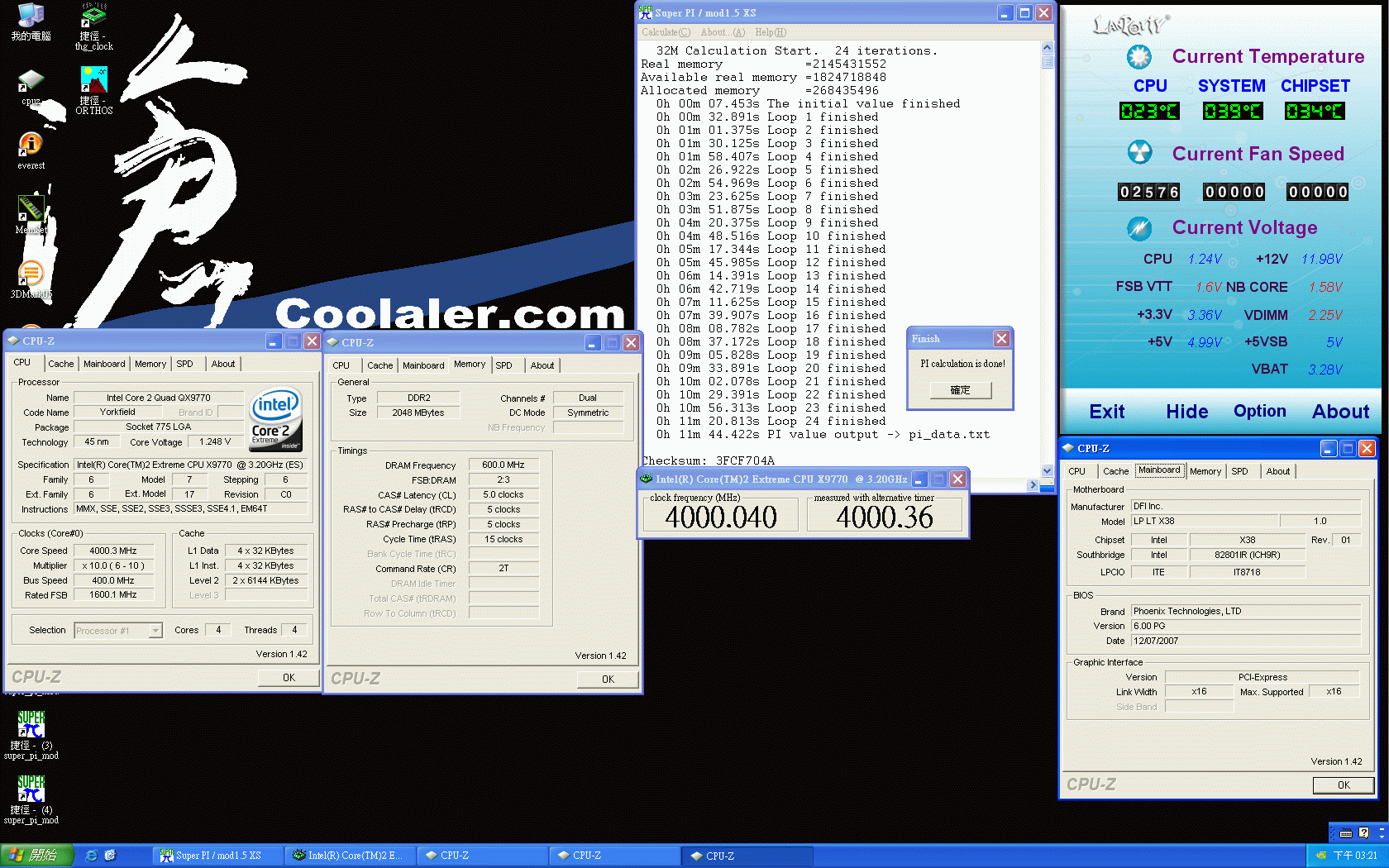Click Hide in LanParty monitor

pos(1186,412)
